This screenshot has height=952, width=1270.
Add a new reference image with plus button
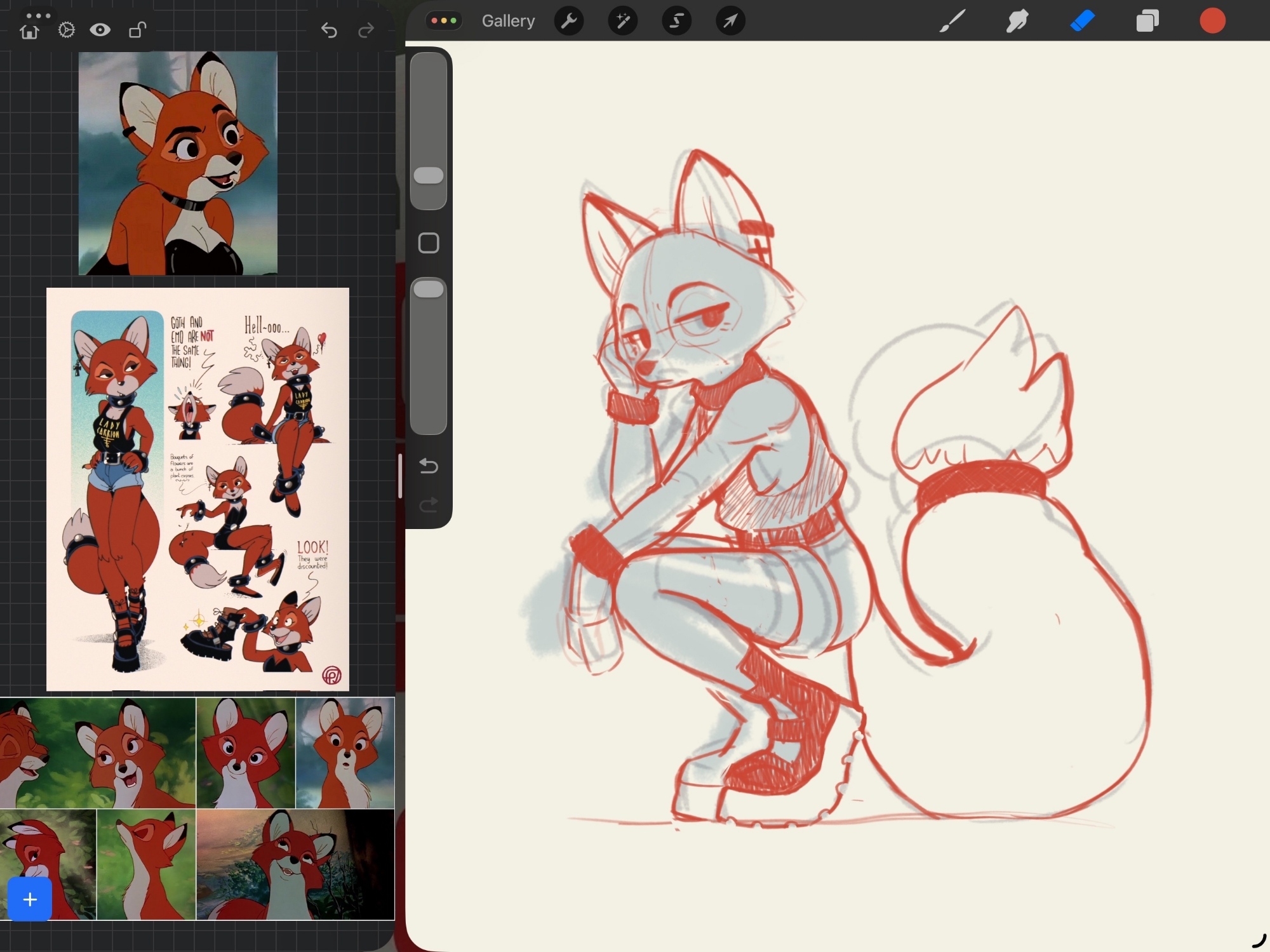point(30,899)
